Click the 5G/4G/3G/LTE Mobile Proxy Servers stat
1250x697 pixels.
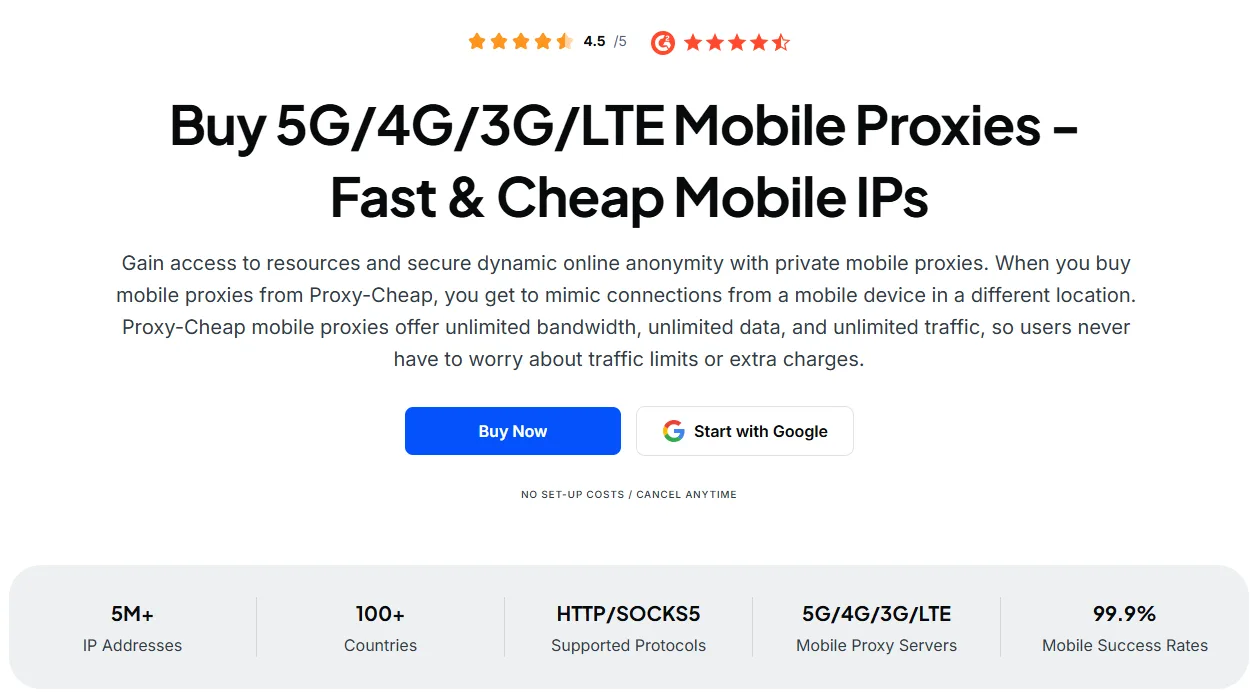point(876,628)
